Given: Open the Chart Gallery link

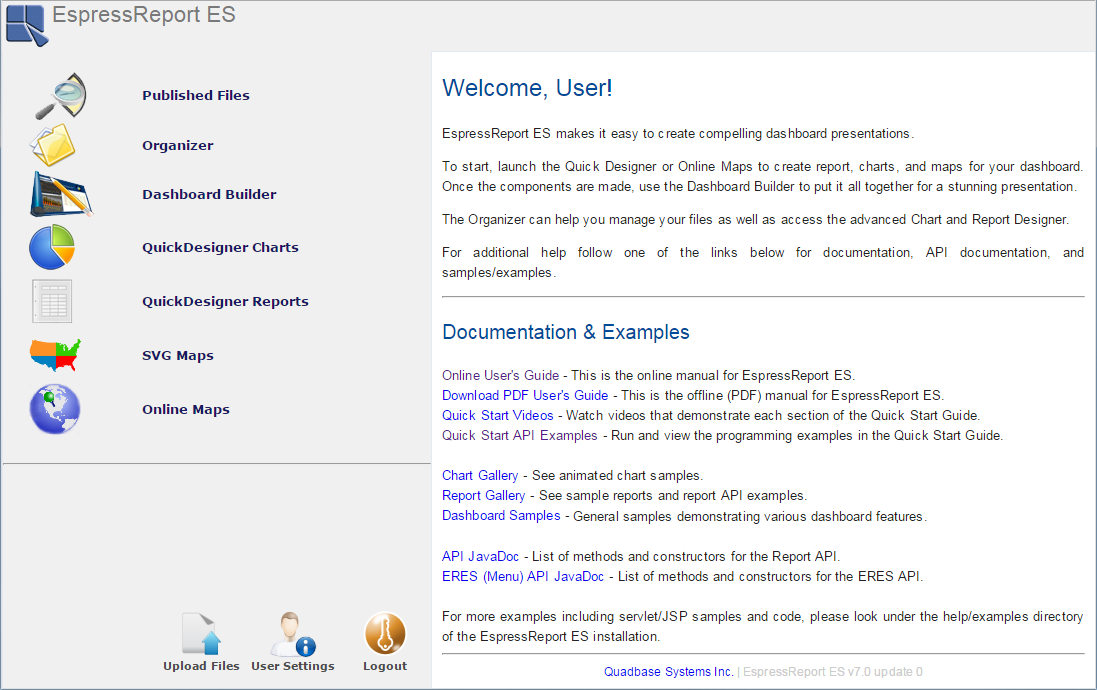Looking at the screenshot, I should pyautogui.click(x=480, y=476).
